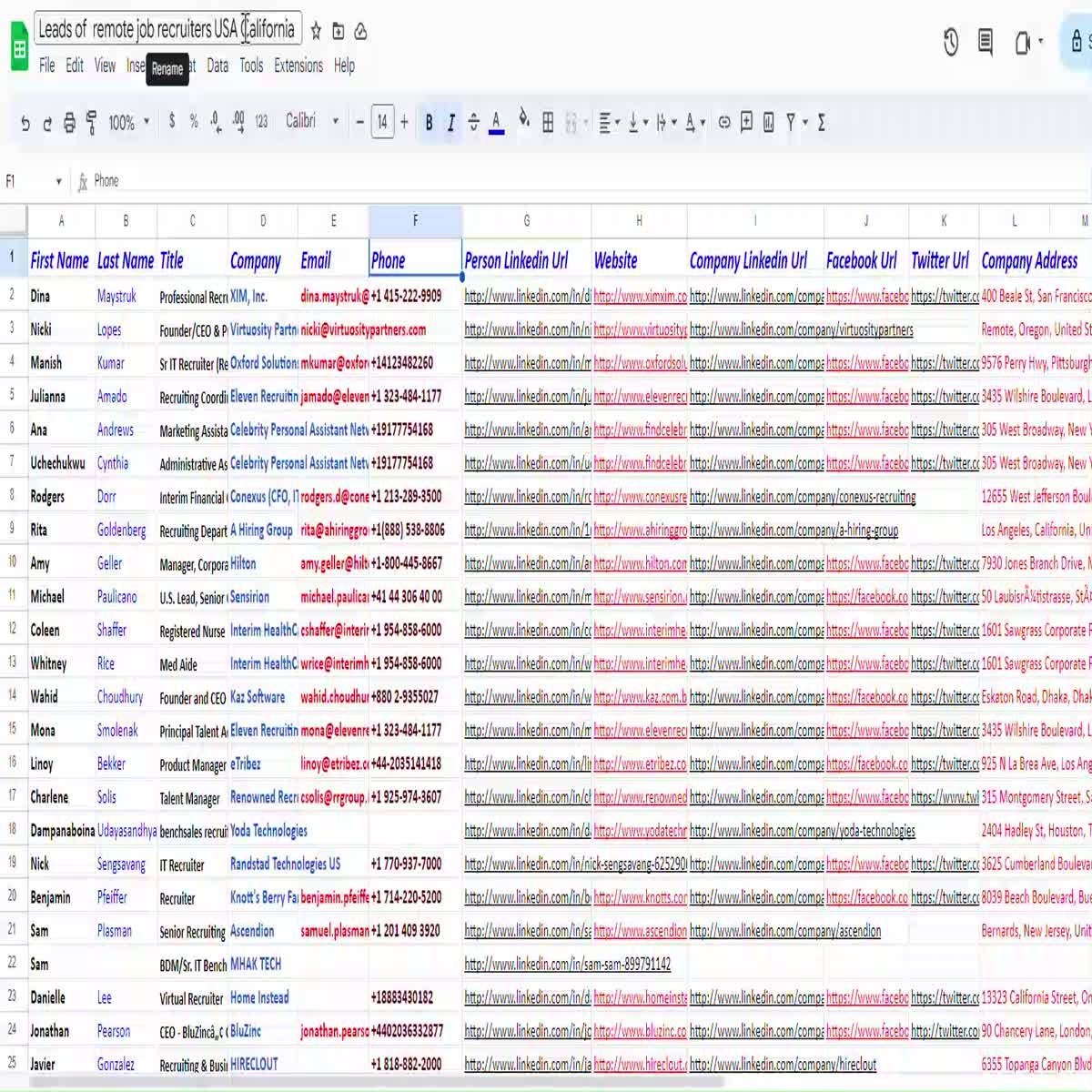1092x1092 pixels.
Task: Open the Borders tool
Action: 548,123
